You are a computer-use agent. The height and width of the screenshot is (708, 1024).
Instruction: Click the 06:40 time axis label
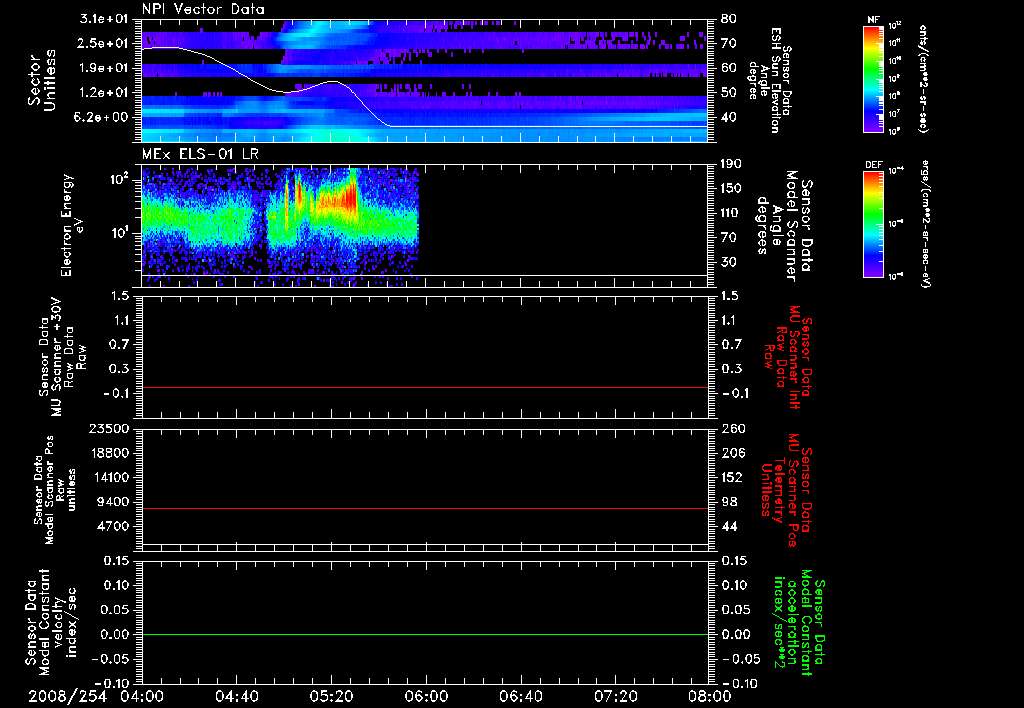pyautogui.click(x=520, y=696)
